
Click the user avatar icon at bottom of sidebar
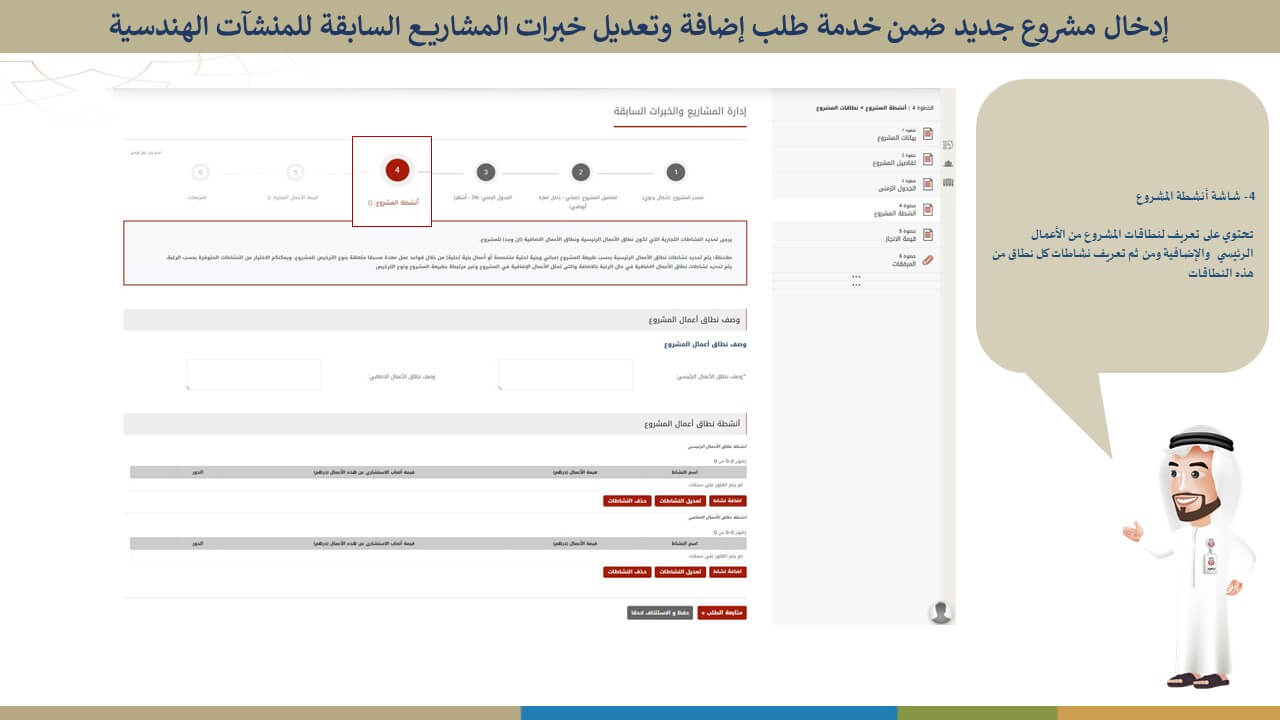940,612
